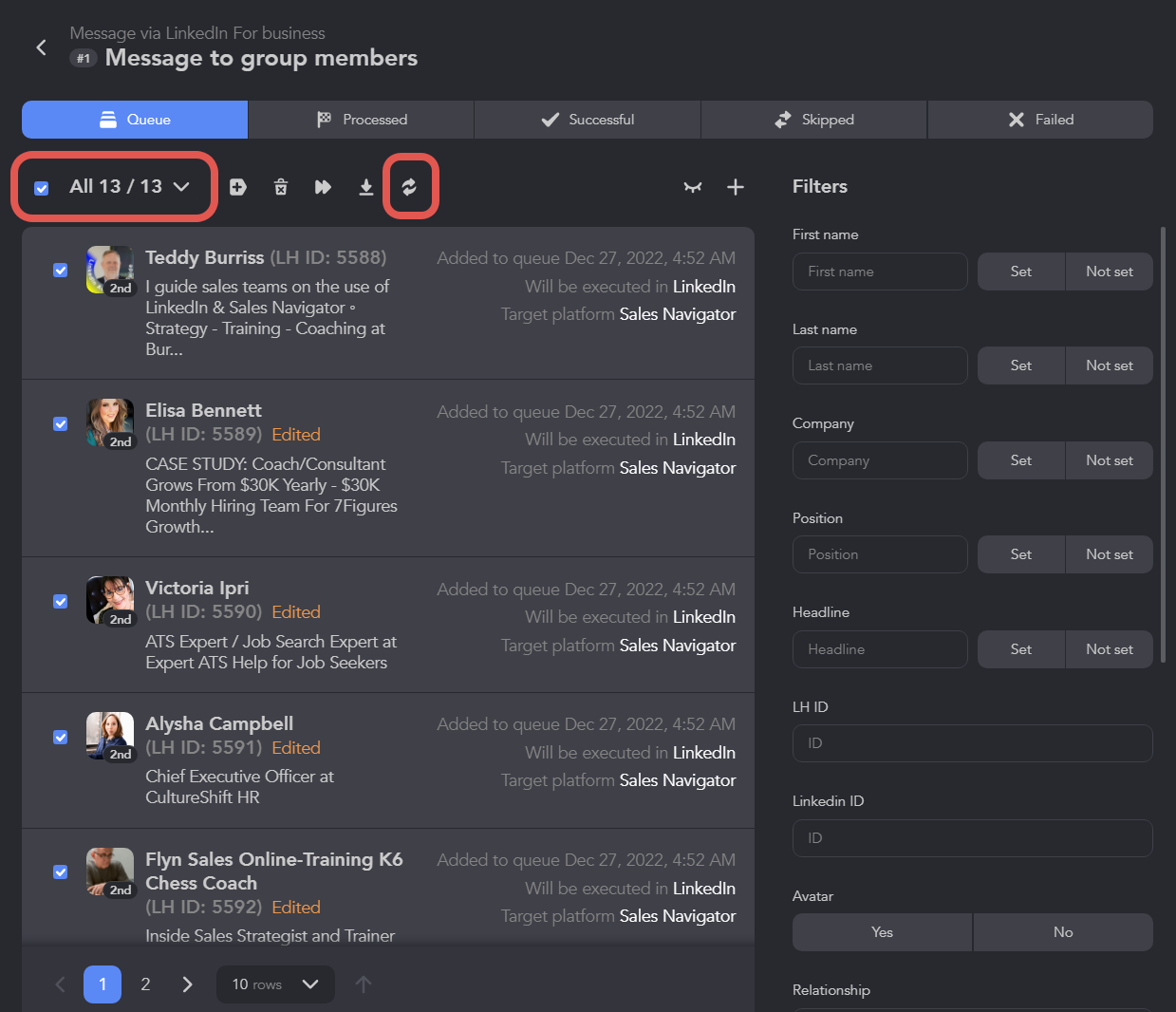Click the refresh arrows icon
The height and width of the screenshot is (1012, 1176).
[409, 187]
